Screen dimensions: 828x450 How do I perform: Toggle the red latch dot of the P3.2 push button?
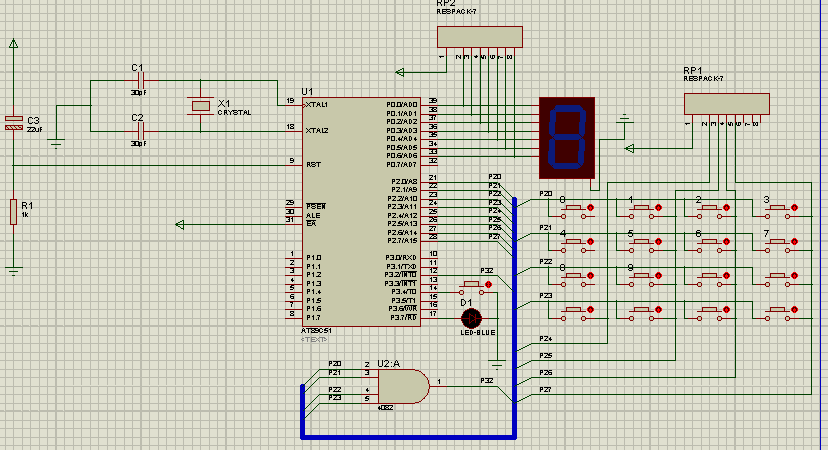pyautogui.click(x=488, y=284)
